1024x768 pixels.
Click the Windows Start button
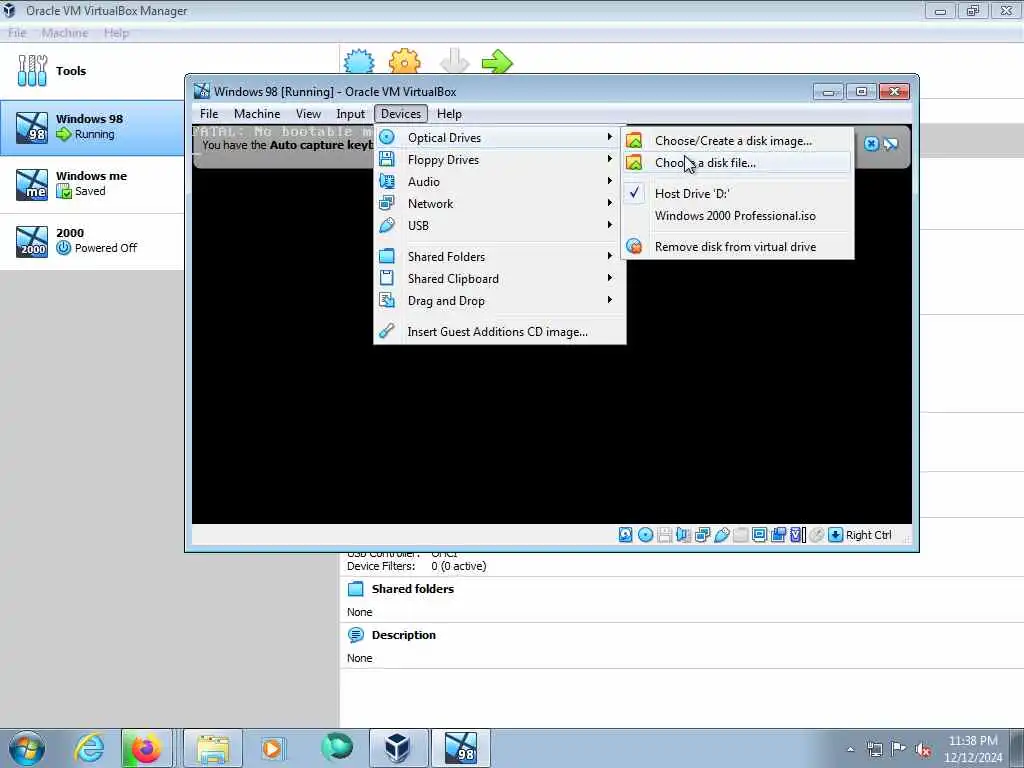pyautogui.click(x=27, y=748)
